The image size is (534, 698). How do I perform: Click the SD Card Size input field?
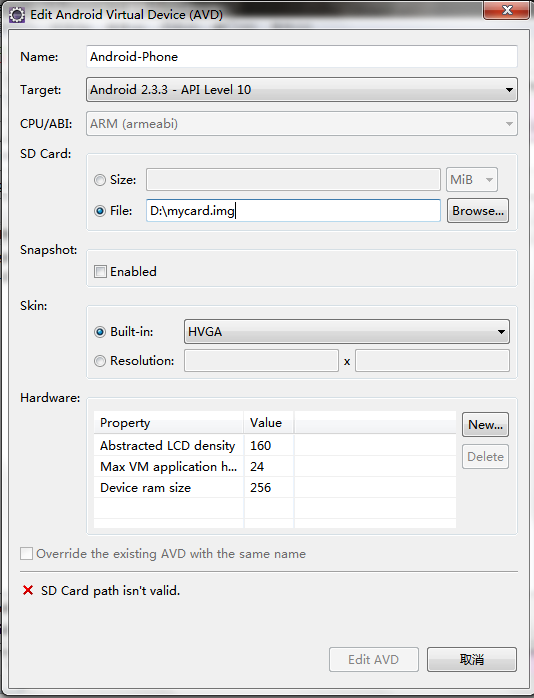(293, 180)
